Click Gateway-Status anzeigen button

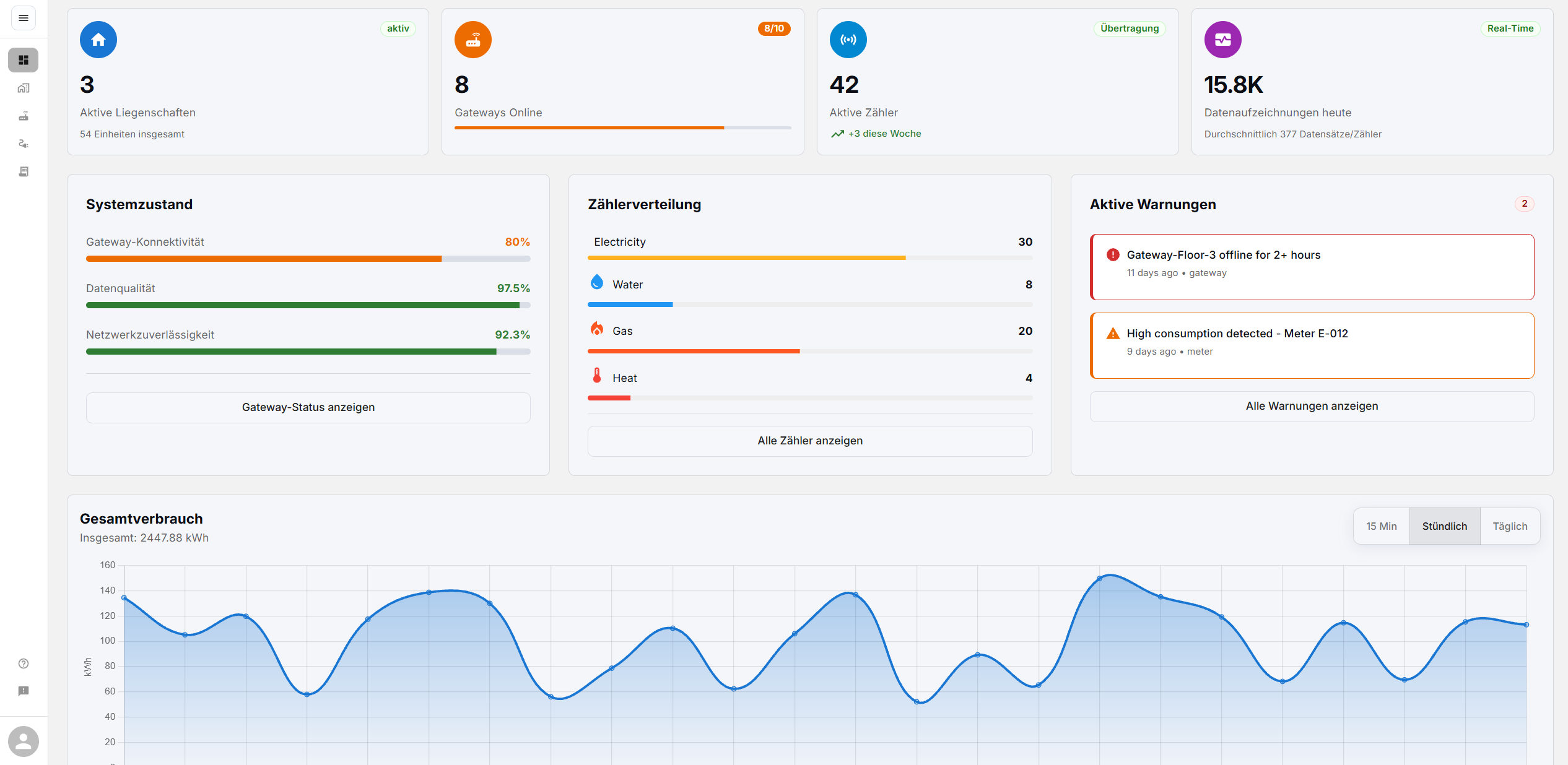tap(308, 407)
